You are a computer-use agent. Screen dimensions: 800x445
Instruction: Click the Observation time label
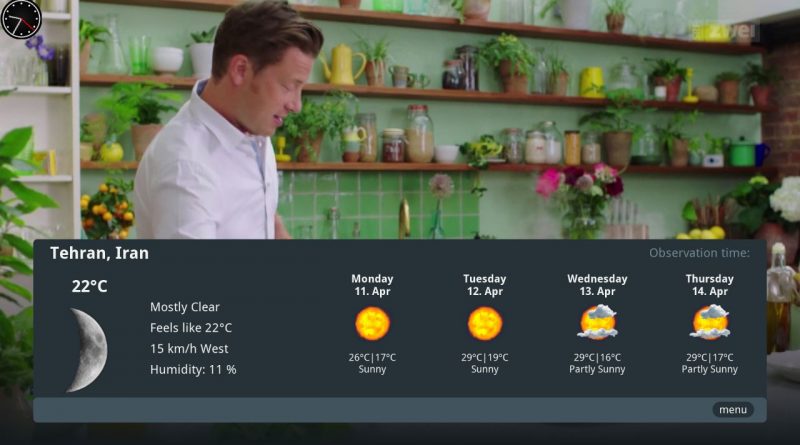click(x=699, y=253)
